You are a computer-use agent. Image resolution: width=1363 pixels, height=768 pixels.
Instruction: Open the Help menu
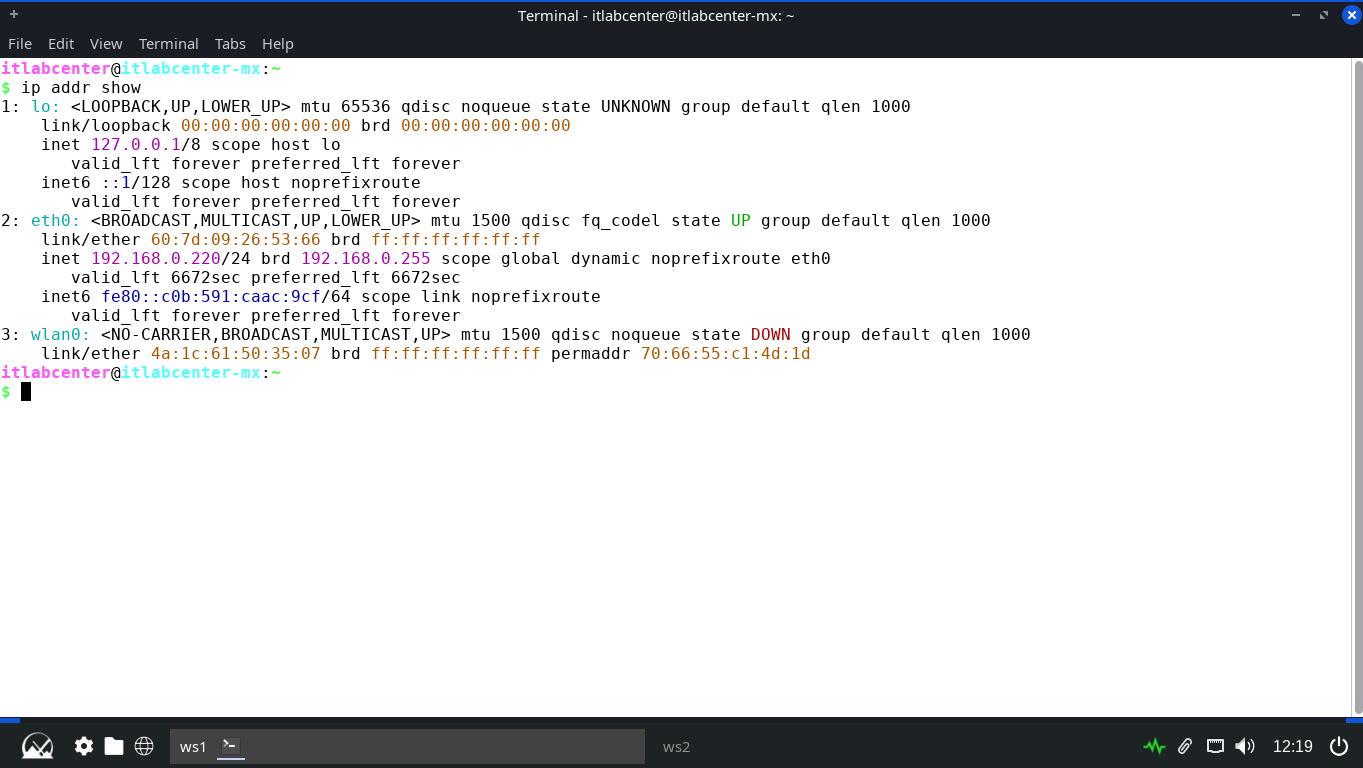278,44
